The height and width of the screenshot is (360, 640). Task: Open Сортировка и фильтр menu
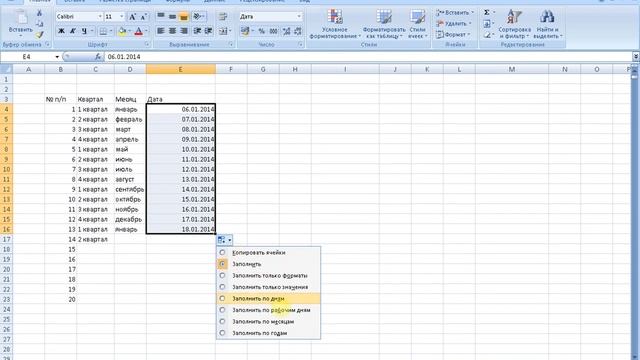coord(514,24)
